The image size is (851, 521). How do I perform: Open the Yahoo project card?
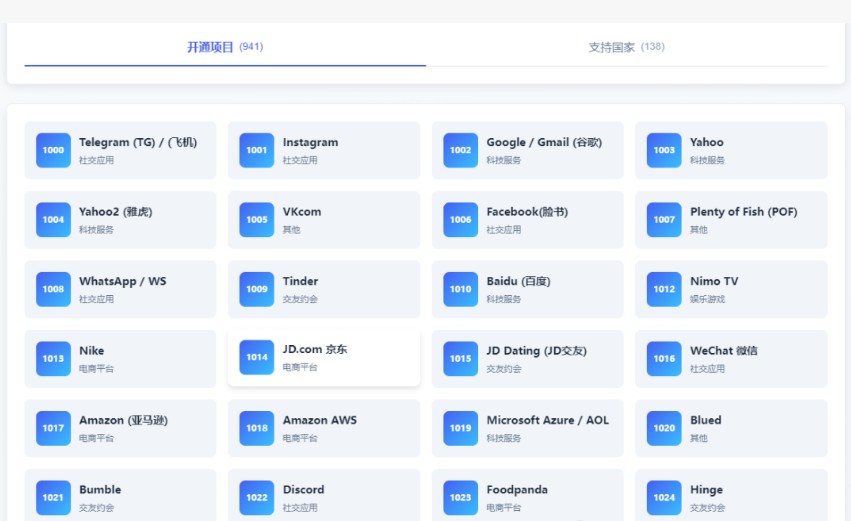pos(731,150)
